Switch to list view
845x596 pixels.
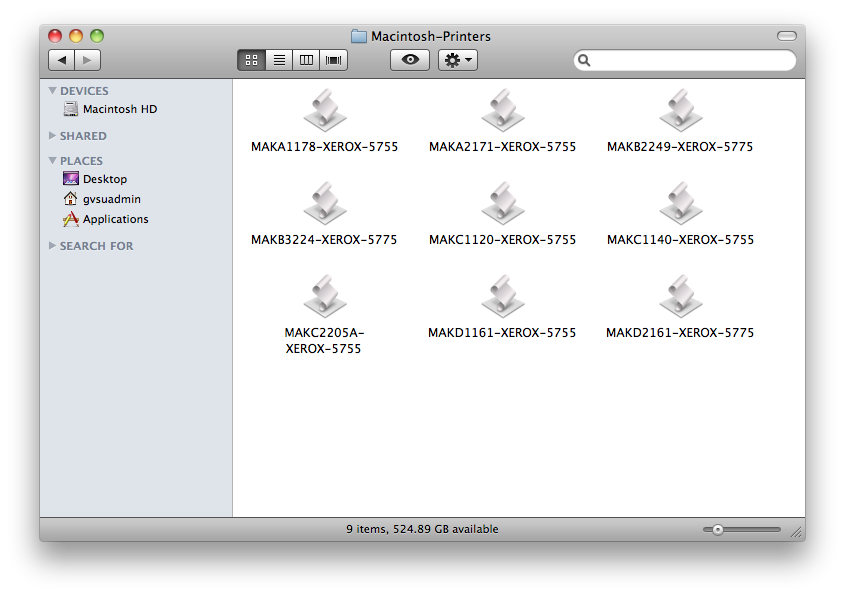pyautogui.click(x=278, y=59)
